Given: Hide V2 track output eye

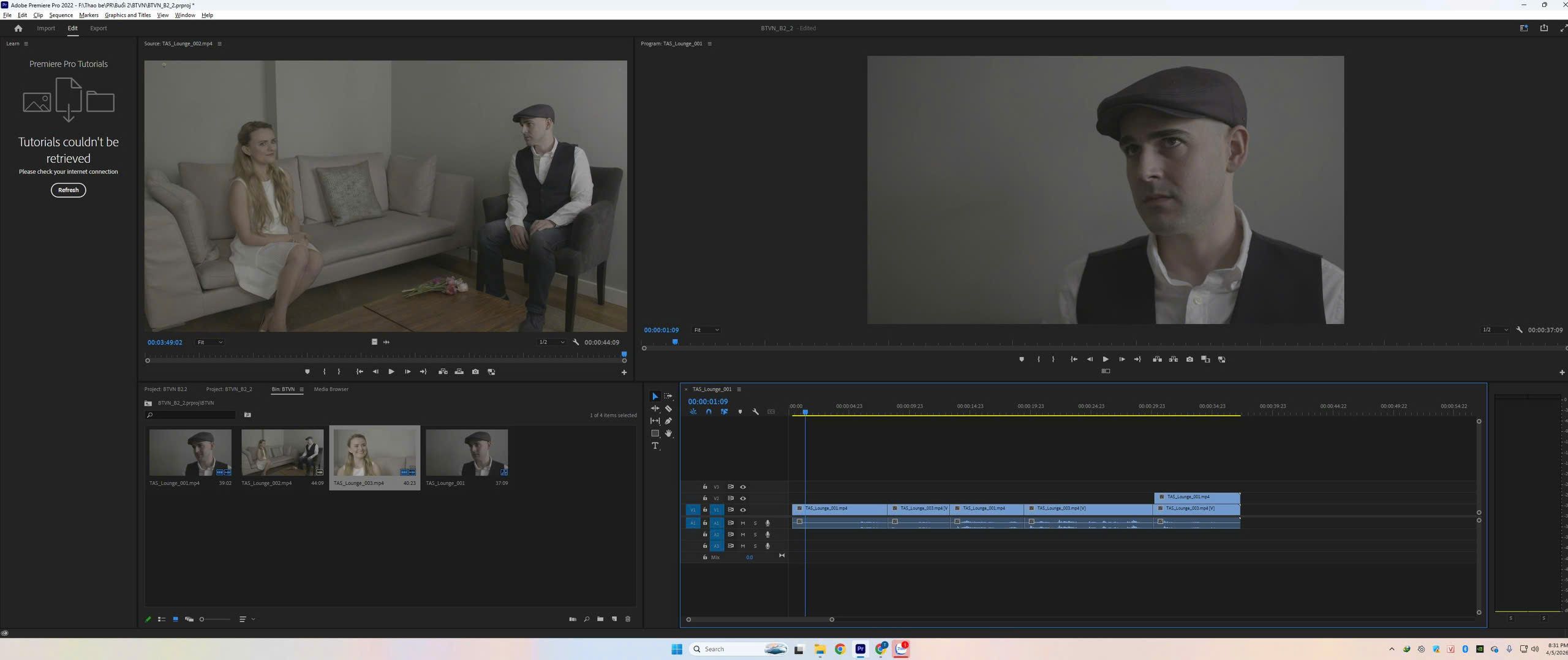Looking at the screenshot, I should (743, 498).
